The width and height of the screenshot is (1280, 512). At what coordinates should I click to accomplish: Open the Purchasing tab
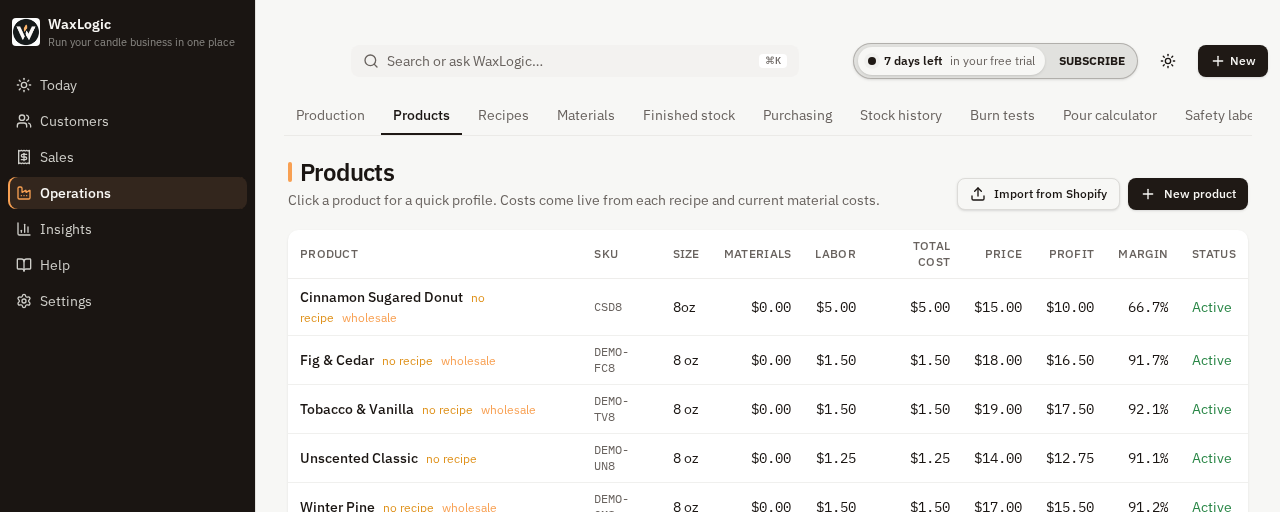click(x=797, y=115)
